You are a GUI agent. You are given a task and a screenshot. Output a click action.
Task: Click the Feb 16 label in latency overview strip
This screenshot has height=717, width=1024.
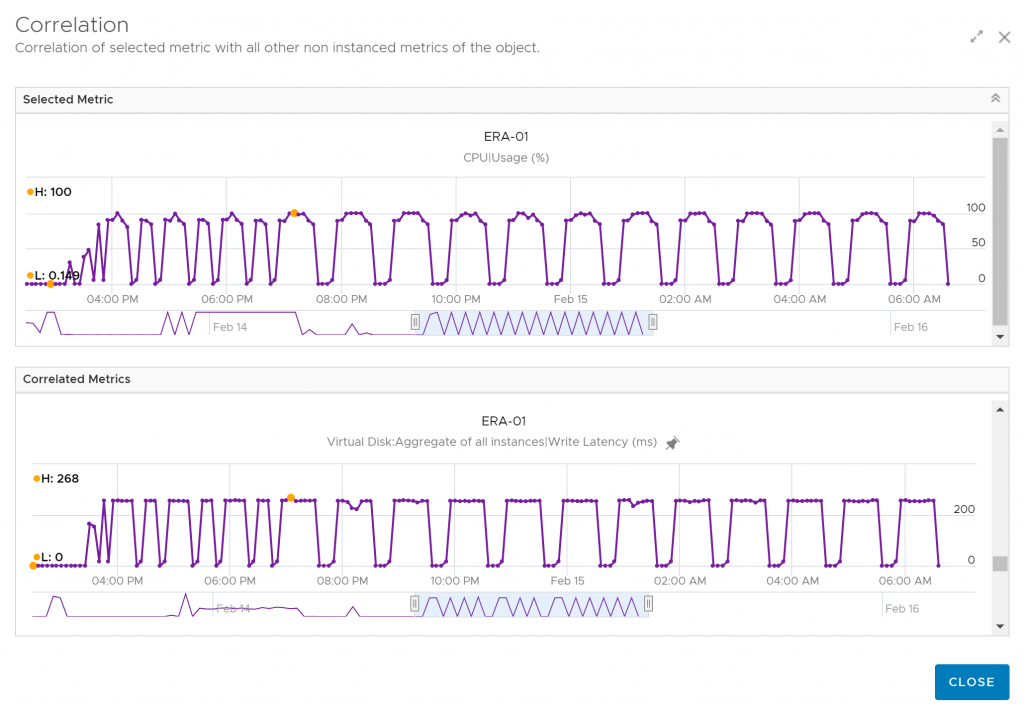coord(902,609)
